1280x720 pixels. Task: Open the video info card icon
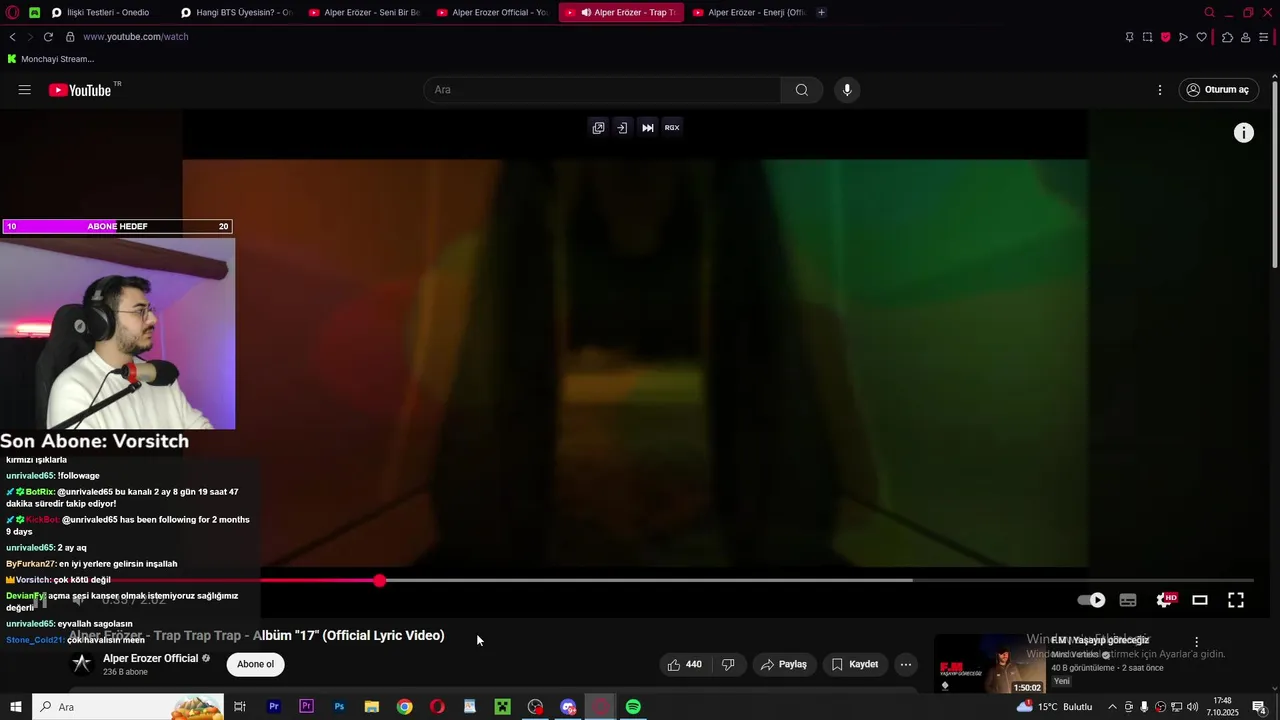pos(1244,133)
